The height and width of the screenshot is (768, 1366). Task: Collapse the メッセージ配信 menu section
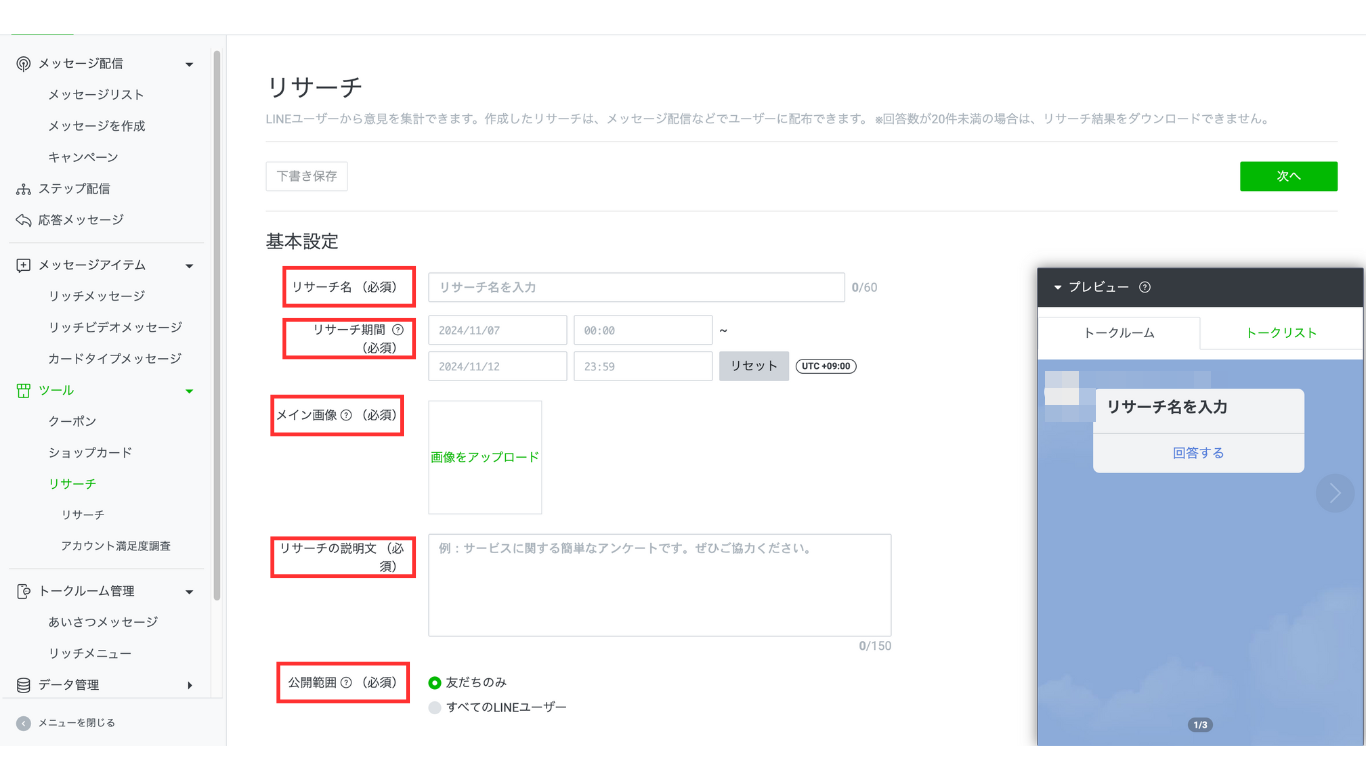pyautogui.click(x=190, y=65)
